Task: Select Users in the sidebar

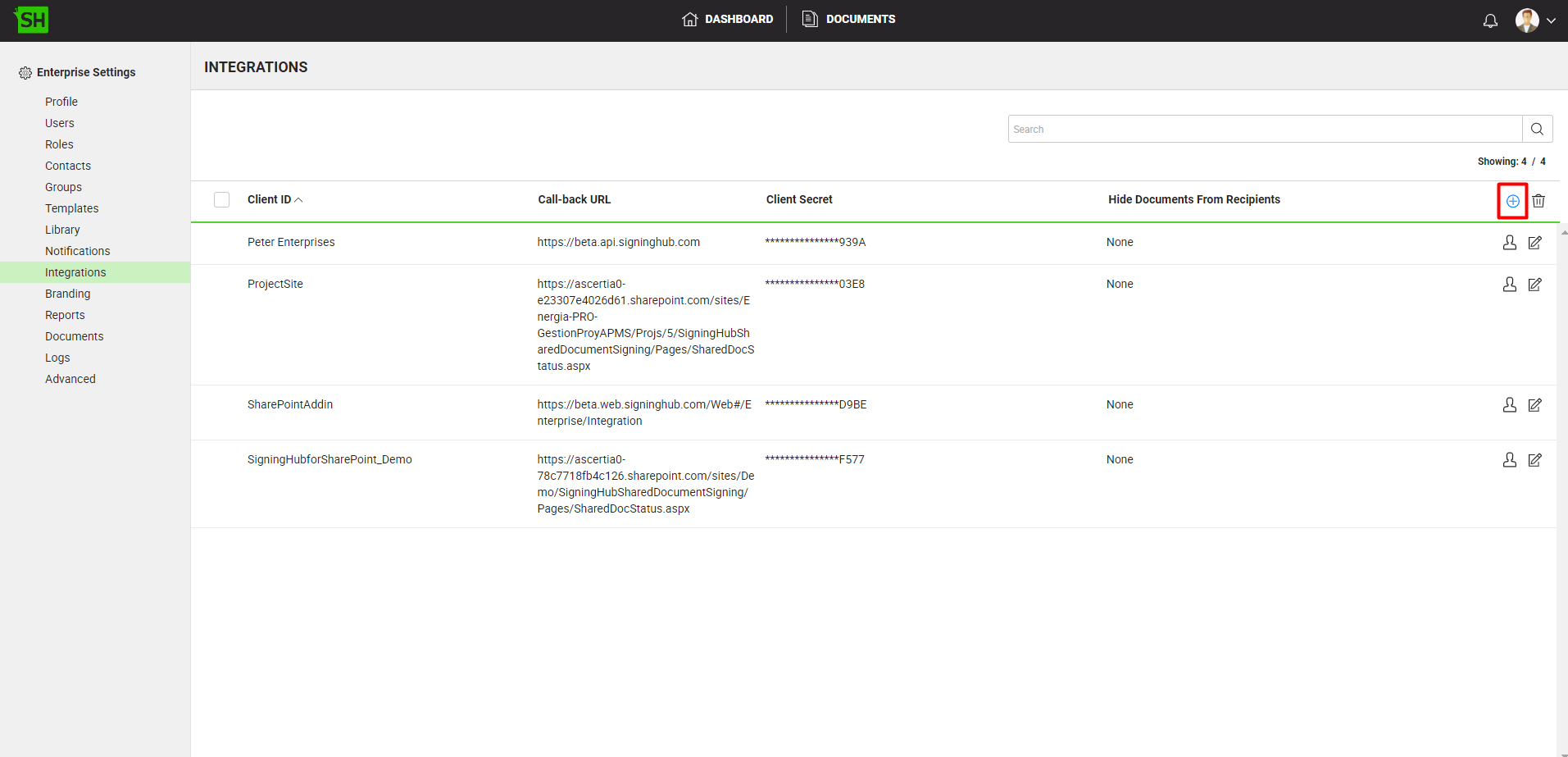Action: click(x=60, y=123)
